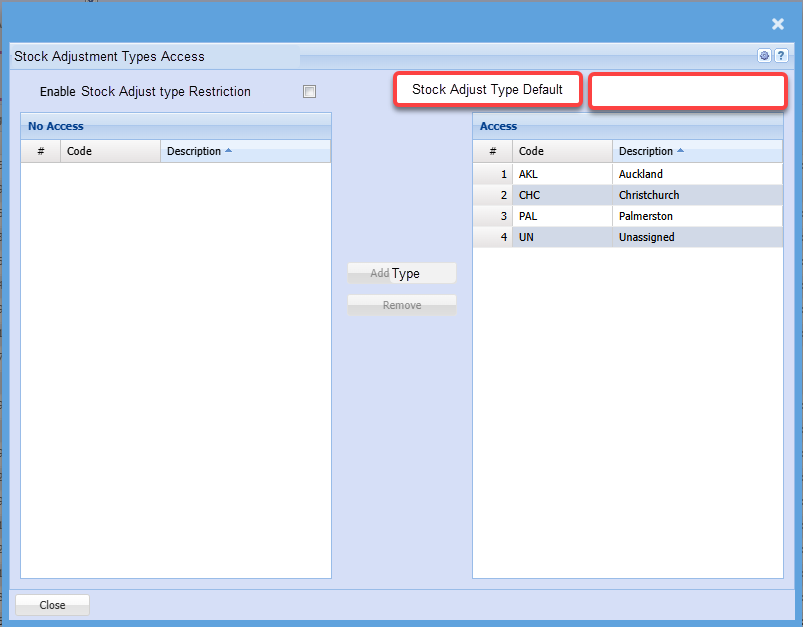
Task: Click the Stock Adjustment Types Access title
Action: (x=109, y=56)
